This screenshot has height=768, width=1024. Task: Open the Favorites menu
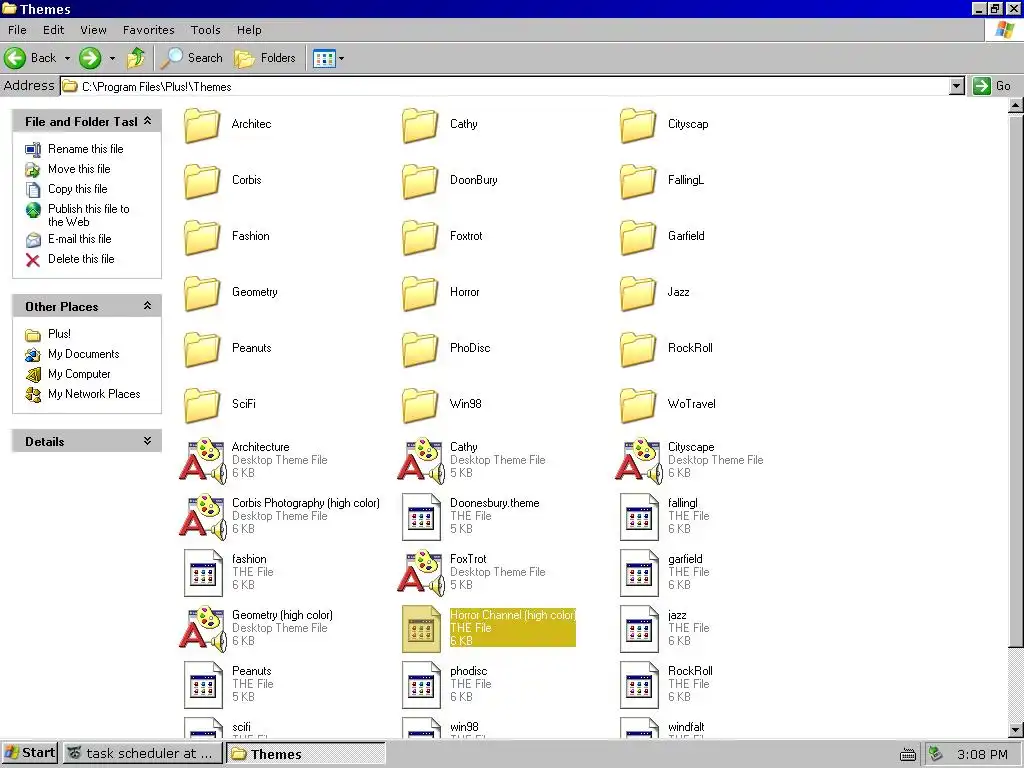(149, 30)
